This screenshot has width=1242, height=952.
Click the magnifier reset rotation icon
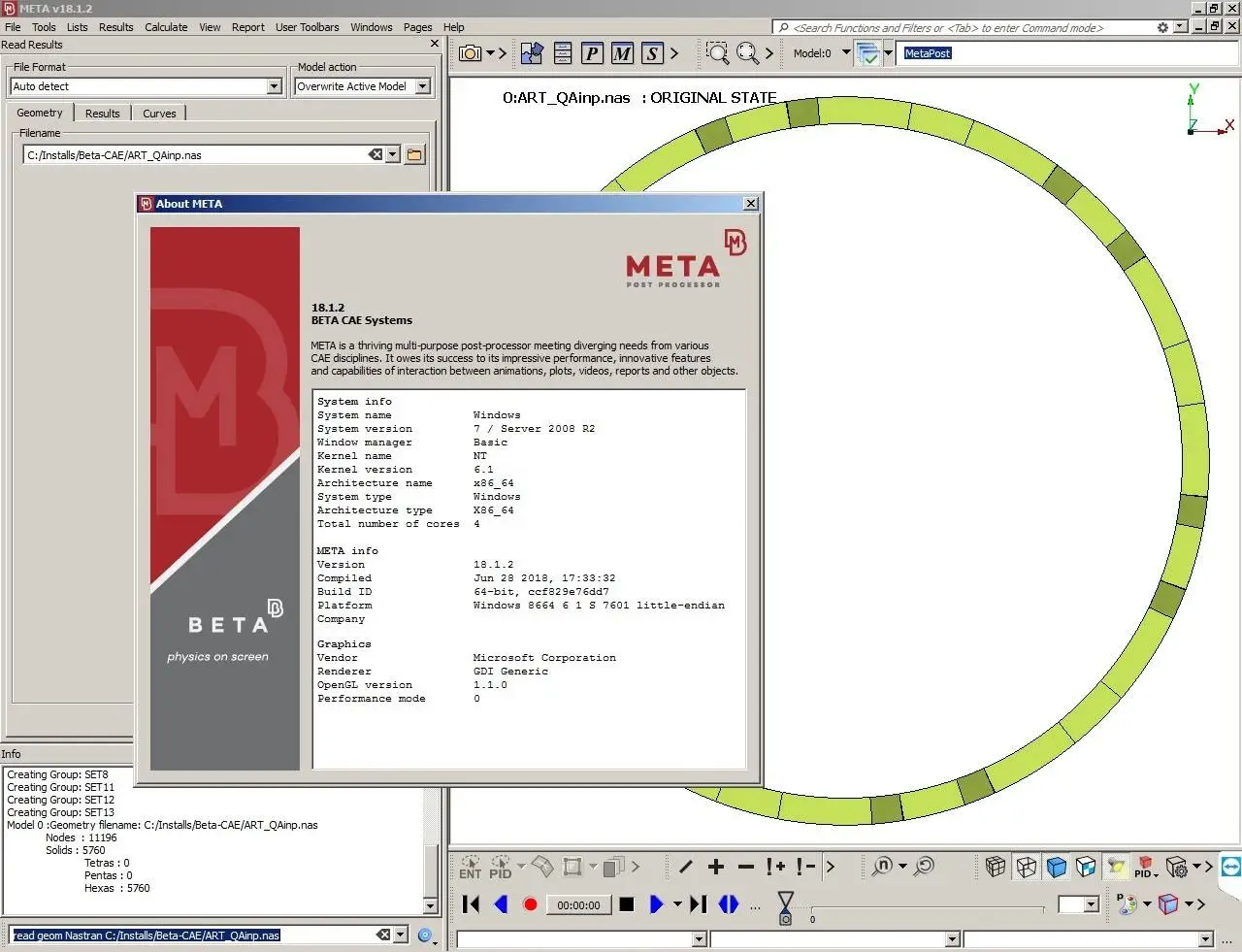click(924, 867)
